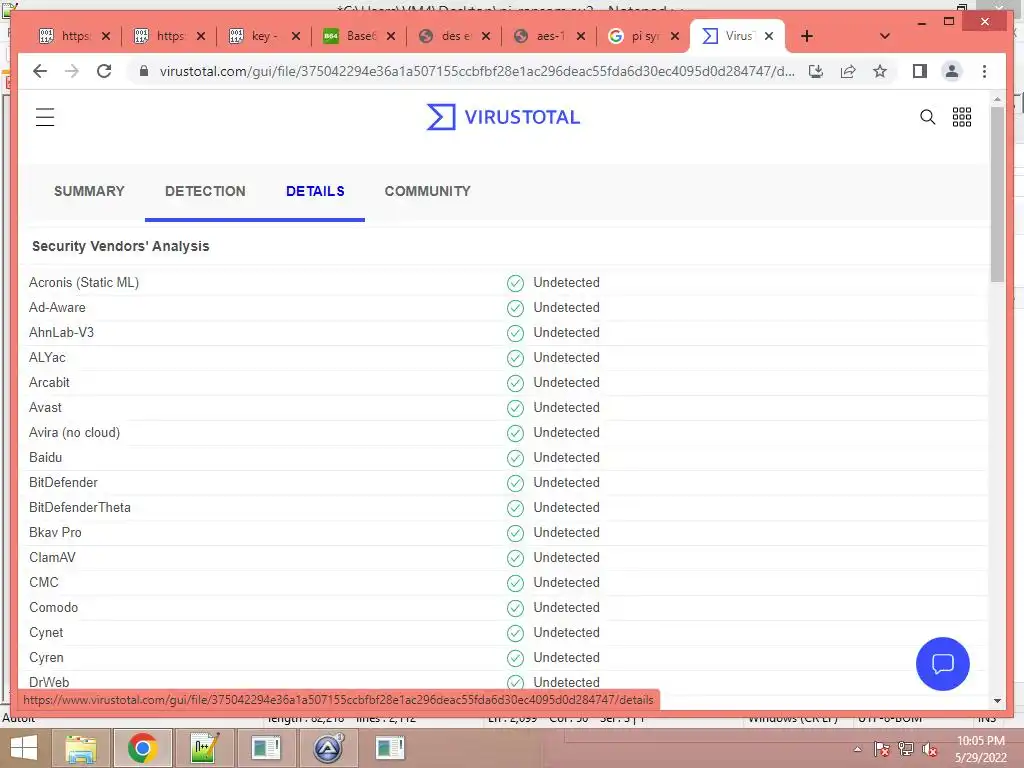
Task: Open the VirusTotal apps grid icon
Action: [x=962, y=117]
